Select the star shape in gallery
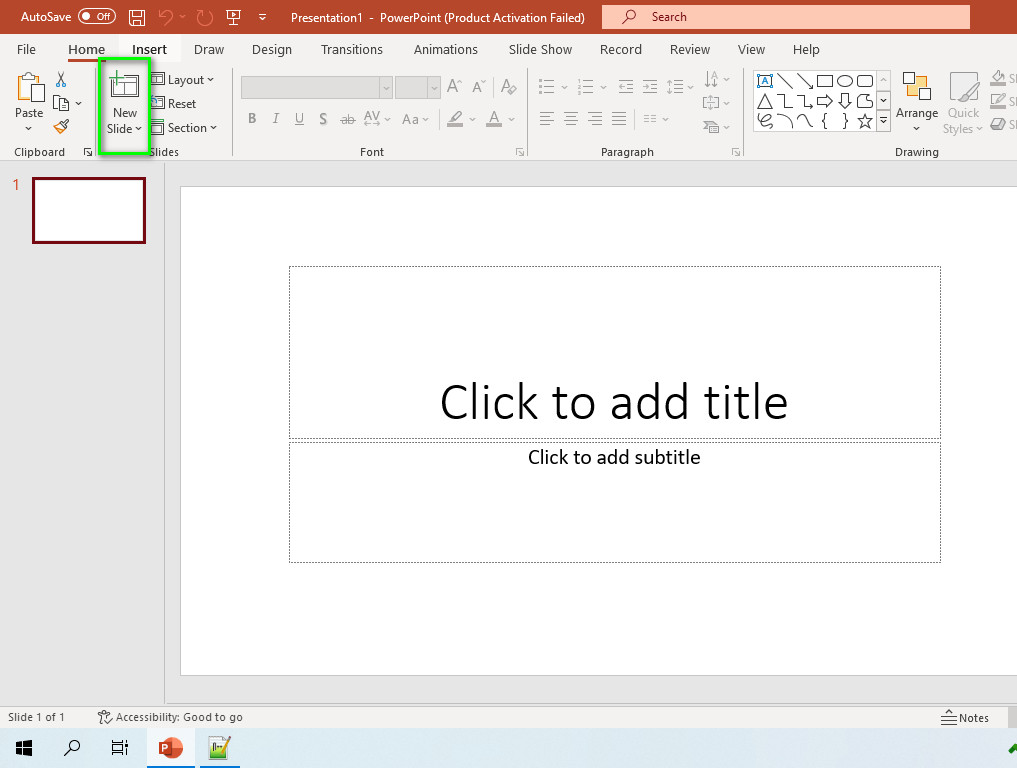Viewport: 1017px width, 768px height. click(865, 121)
